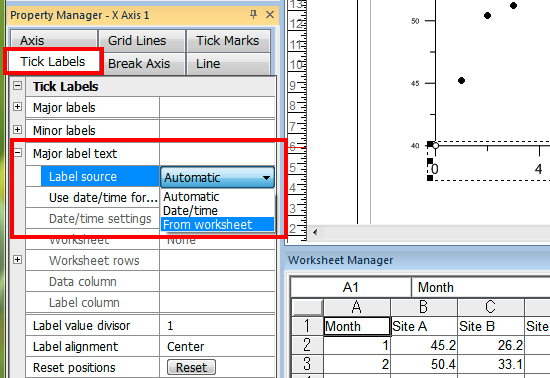The height and width of the screenshot is (378, 550).
Task: Select the Tick Labels tab
Action: 53,62
